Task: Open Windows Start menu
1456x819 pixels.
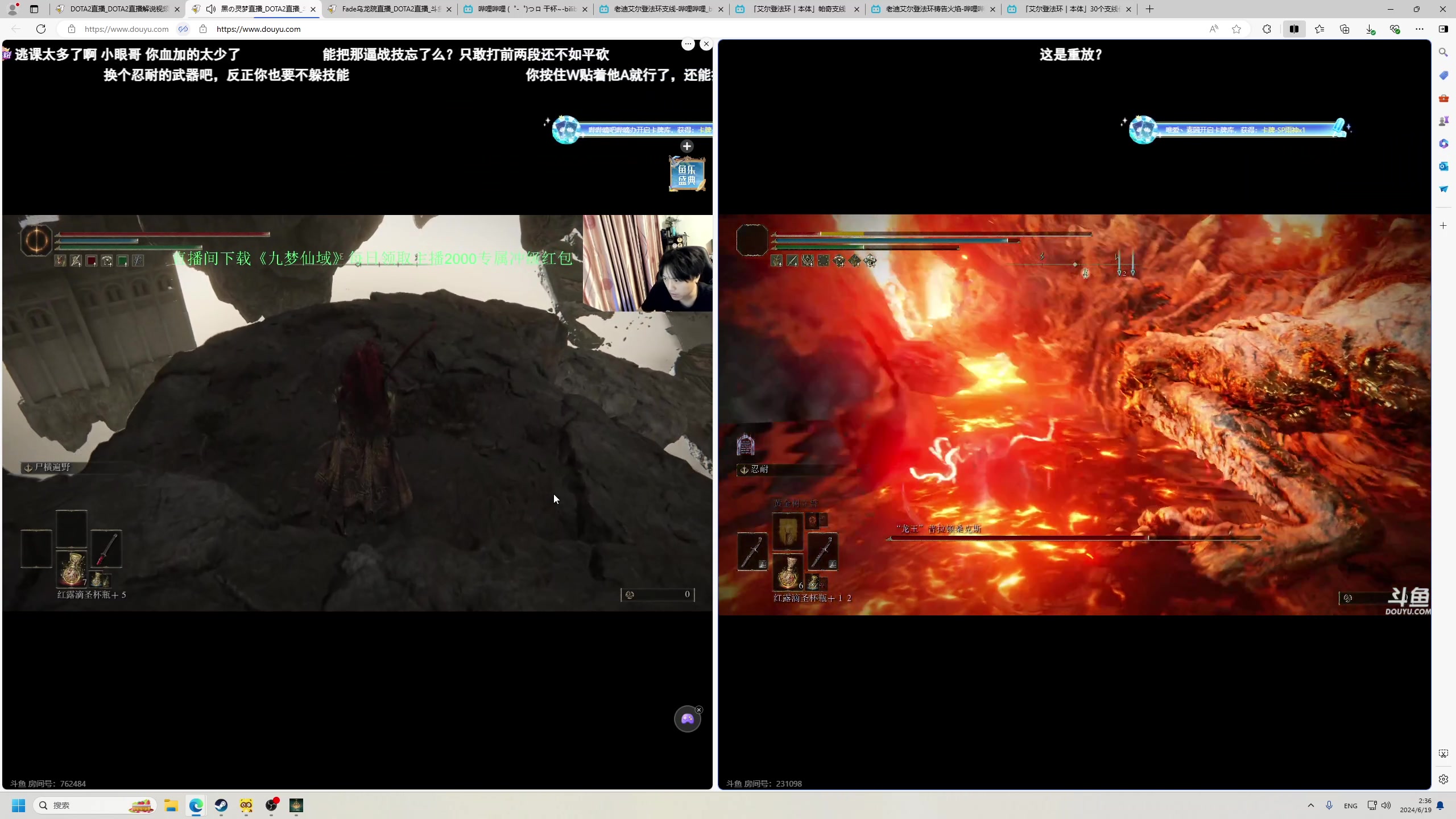Action: (x=19, y=805)
